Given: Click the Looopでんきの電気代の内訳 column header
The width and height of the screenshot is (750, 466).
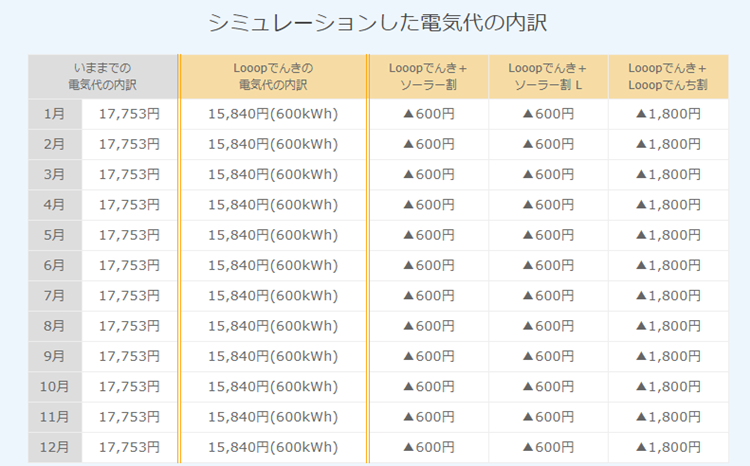Looking at the screenshot, I should click(273, 77).
